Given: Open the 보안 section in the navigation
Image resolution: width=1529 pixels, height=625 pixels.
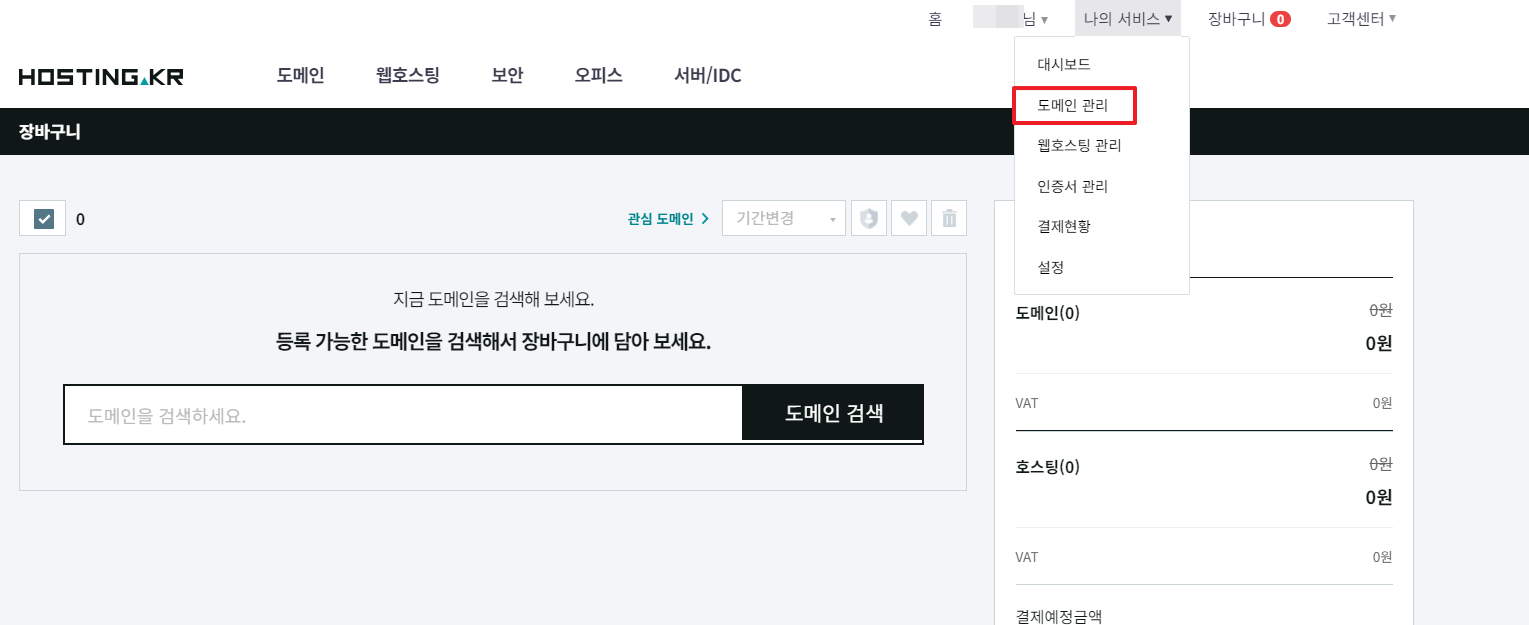Looking at the screenshot, I should point(507,74).
